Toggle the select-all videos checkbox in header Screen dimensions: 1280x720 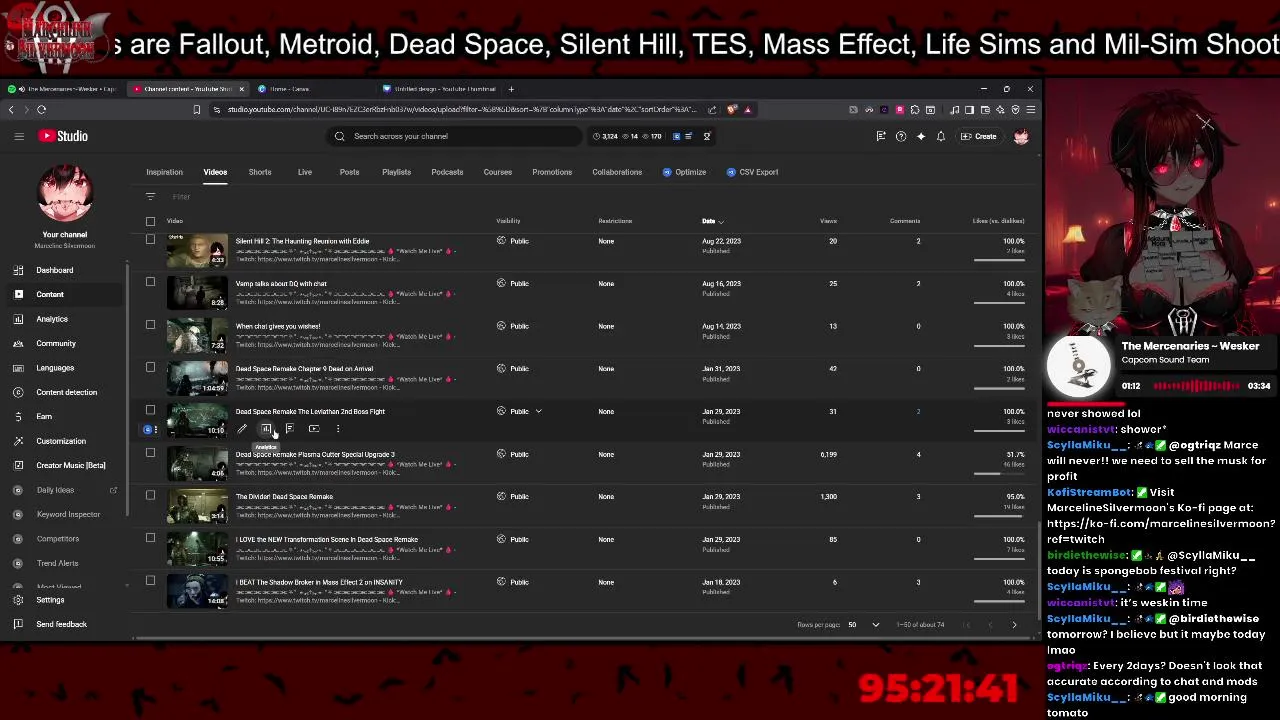pyautogui.click(x=150, y=221)
